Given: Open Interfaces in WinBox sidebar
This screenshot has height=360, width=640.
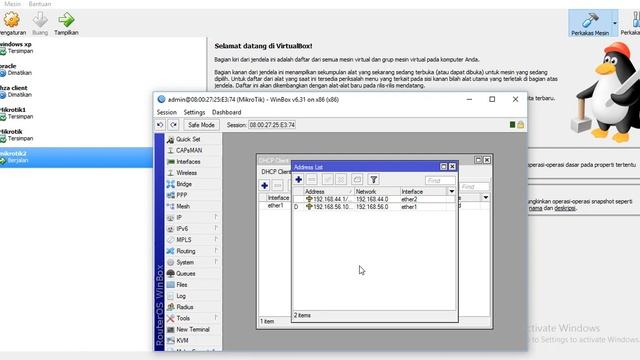Looking at the screenshot, I should [x=189, y=162].
